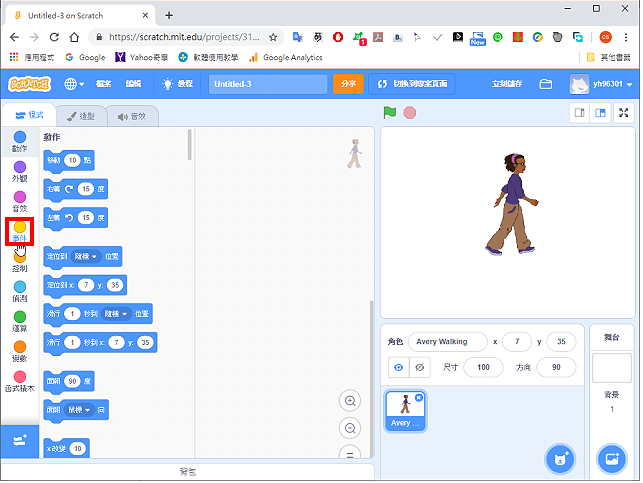643x483 pixels.
Task: Reload the browser page
Action: point(54,37)
